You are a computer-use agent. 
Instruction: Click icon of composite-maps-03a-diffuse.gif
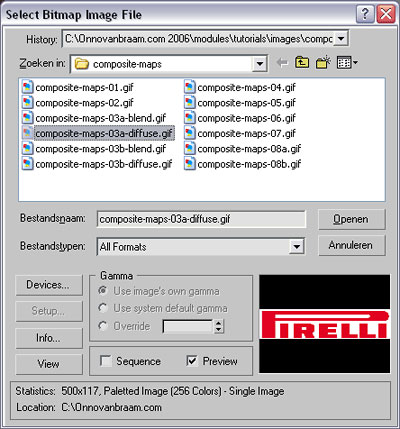(x=27, y=133)
